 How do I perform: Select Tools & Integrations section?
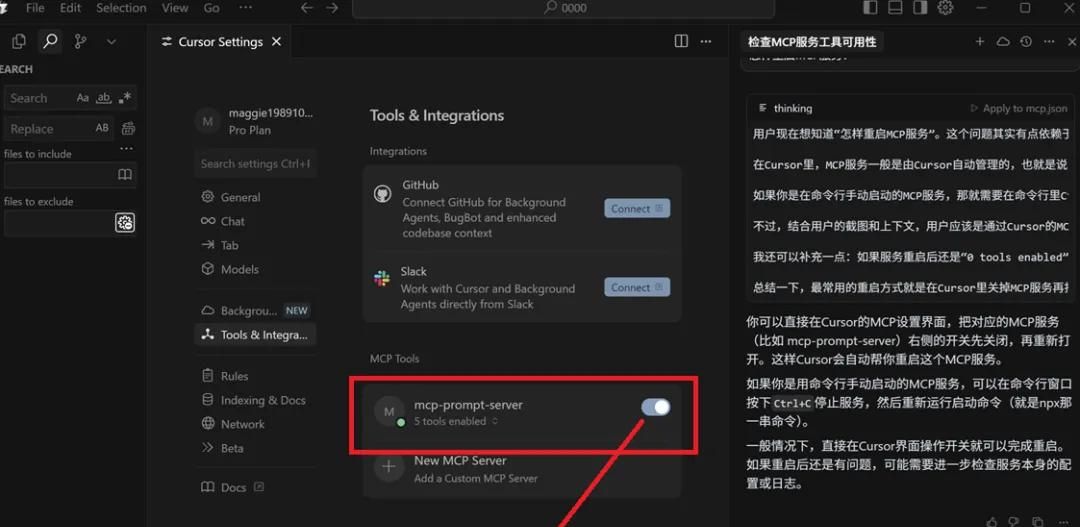click(x=256, y=335)
